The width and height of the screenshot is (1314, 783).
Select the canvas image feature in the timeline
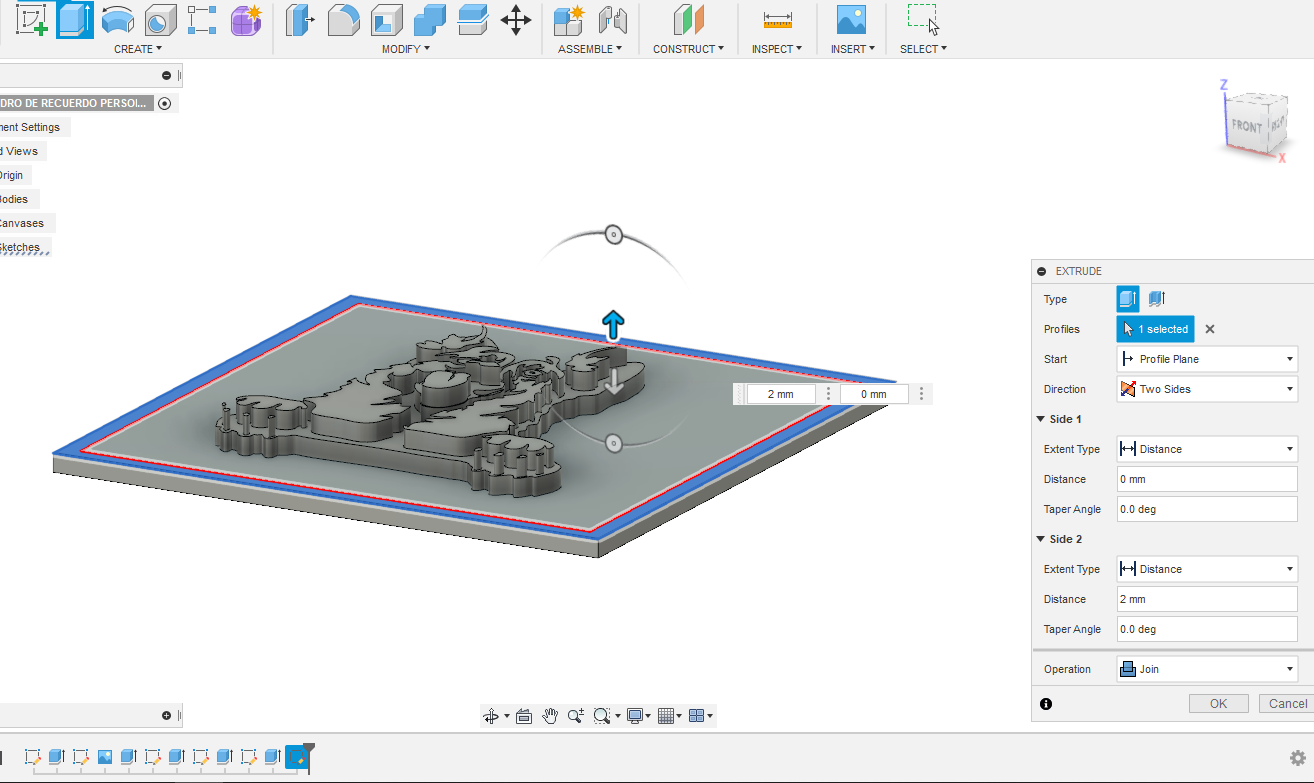[x=104, y=757]
